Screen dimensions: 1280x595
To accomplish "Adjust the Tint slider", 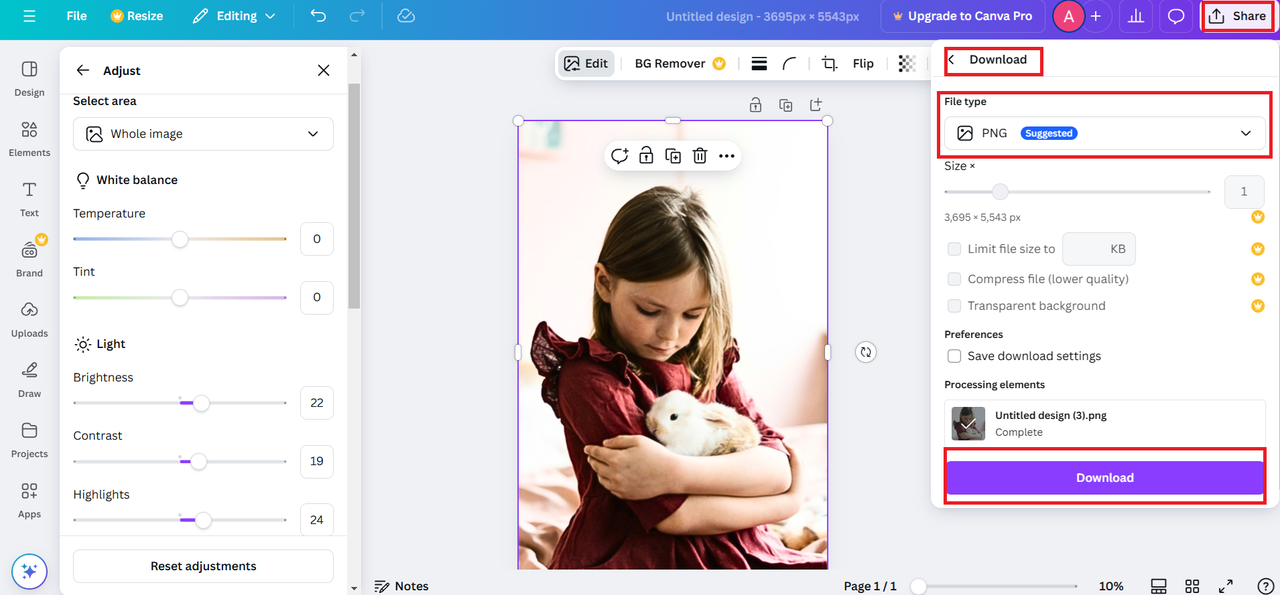I will click(180, 297).
